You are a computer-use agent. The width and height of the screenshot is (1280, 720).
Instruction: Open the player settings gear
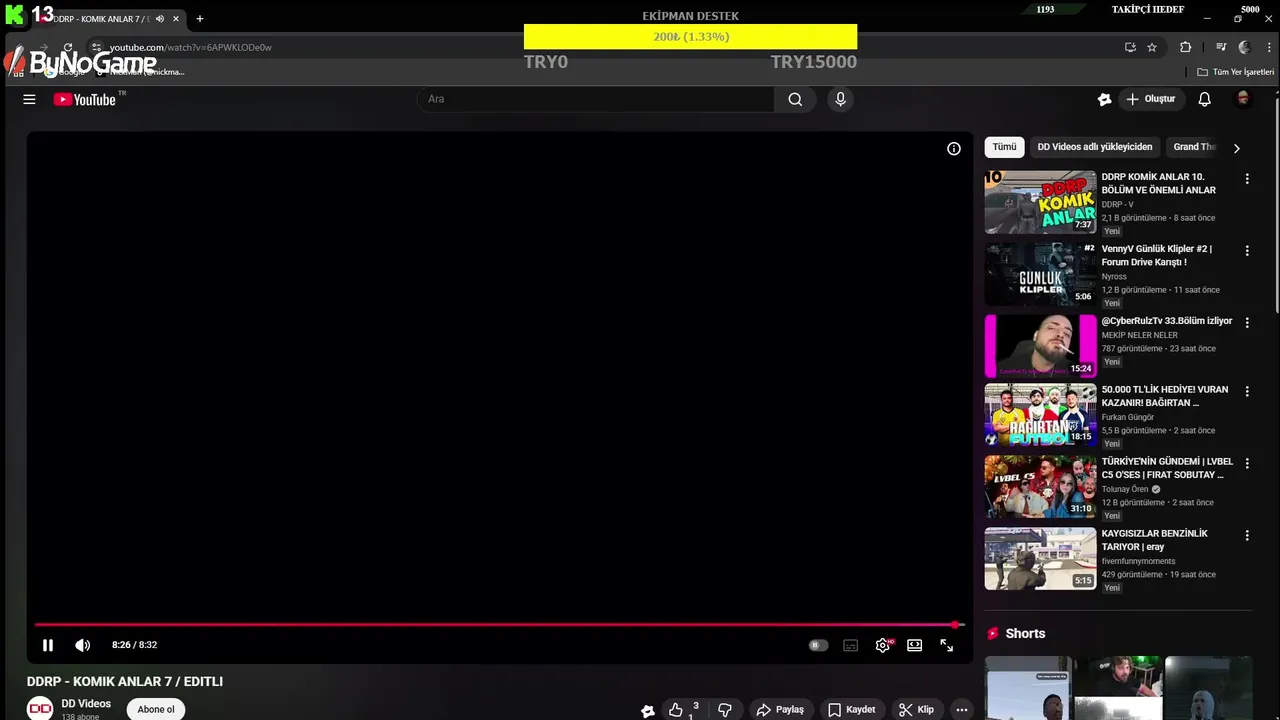point(882,645)
